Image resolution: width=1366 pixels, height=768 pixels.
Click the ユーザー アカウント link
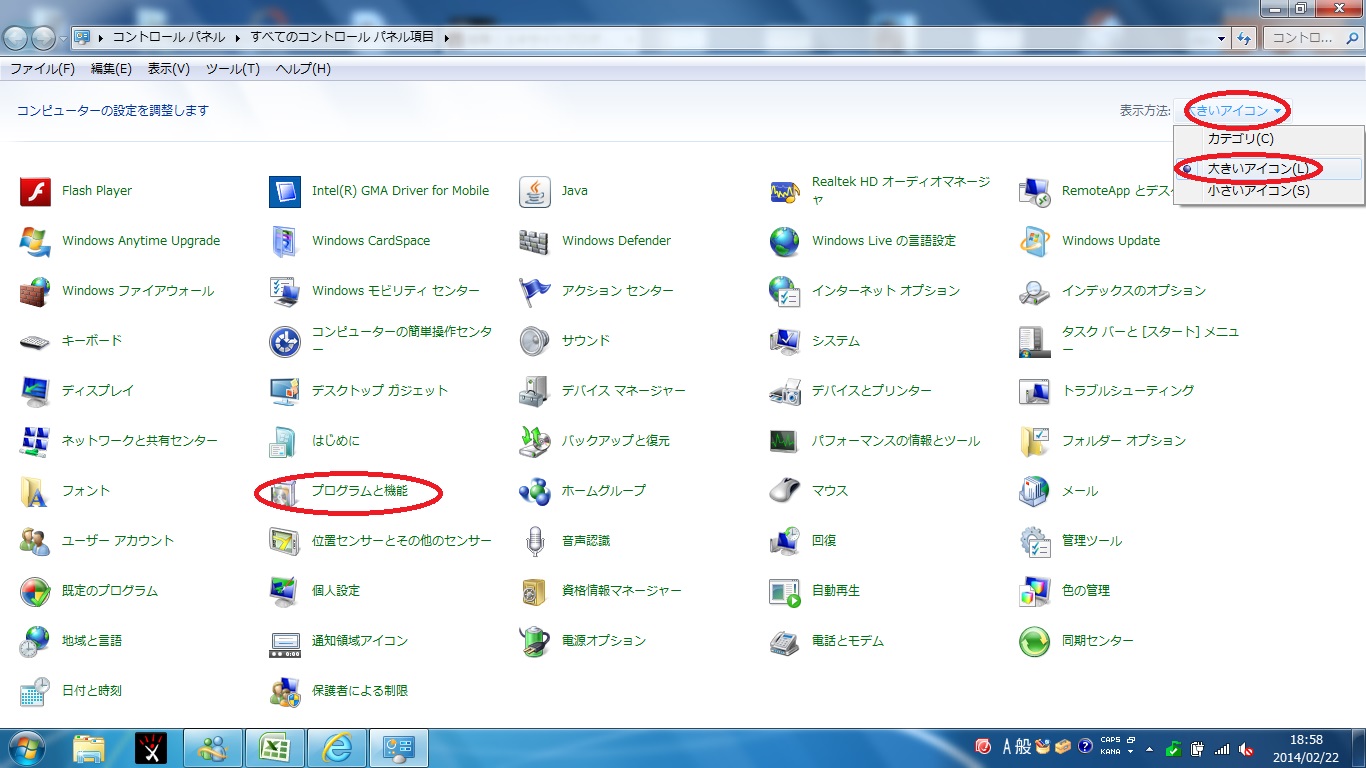(x=118, y=541)
